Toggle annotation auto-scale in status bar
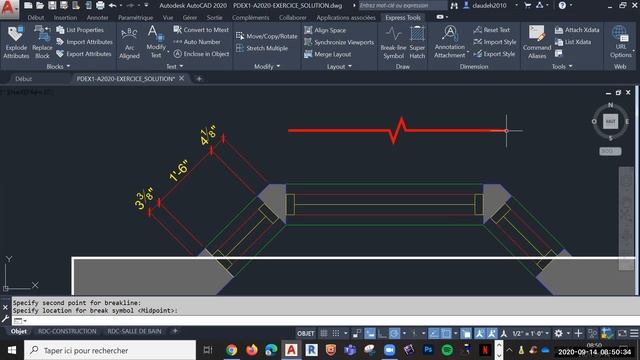This screenshot has height=360, width=640. click(492, 333)
